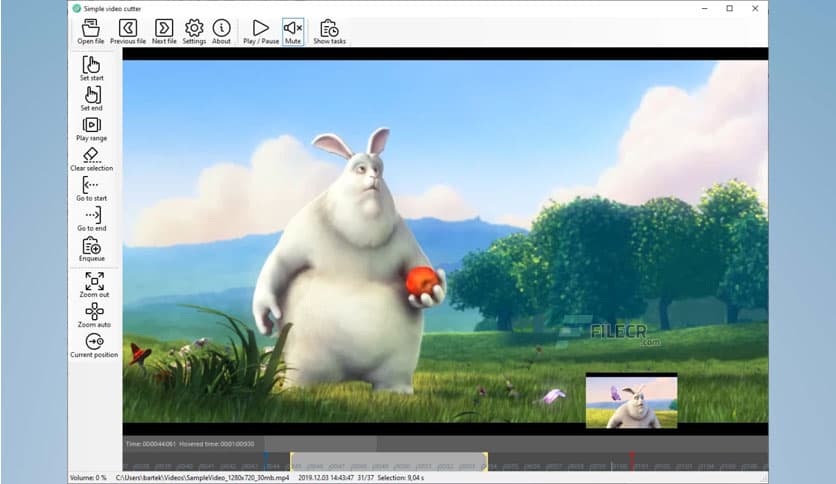Click the yellow selection end handle
Viewport: 836px width, 484px height.
tap(485, 462)
